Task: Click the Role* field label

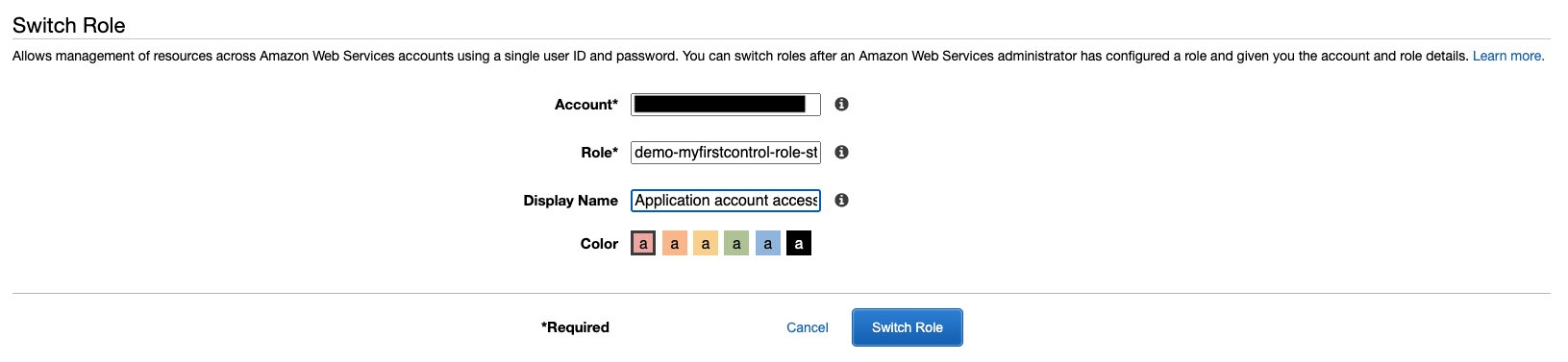Action: click(x=600, y=153)
